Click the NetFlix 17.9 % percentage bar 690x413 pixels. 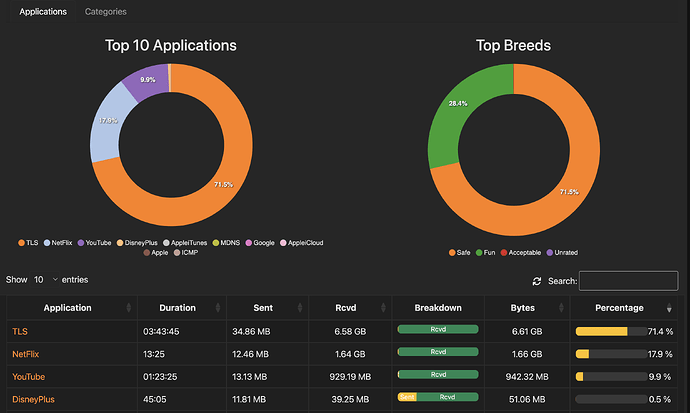pyautogui.click(x=611, y=354)
